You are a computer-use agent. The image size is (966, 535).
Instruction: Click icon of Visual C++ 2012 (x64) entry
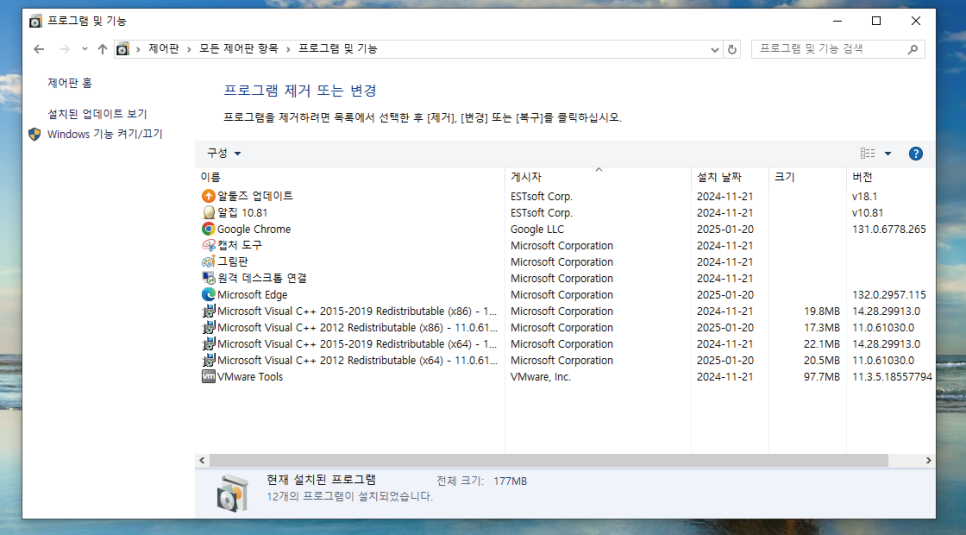click(208, 360)
